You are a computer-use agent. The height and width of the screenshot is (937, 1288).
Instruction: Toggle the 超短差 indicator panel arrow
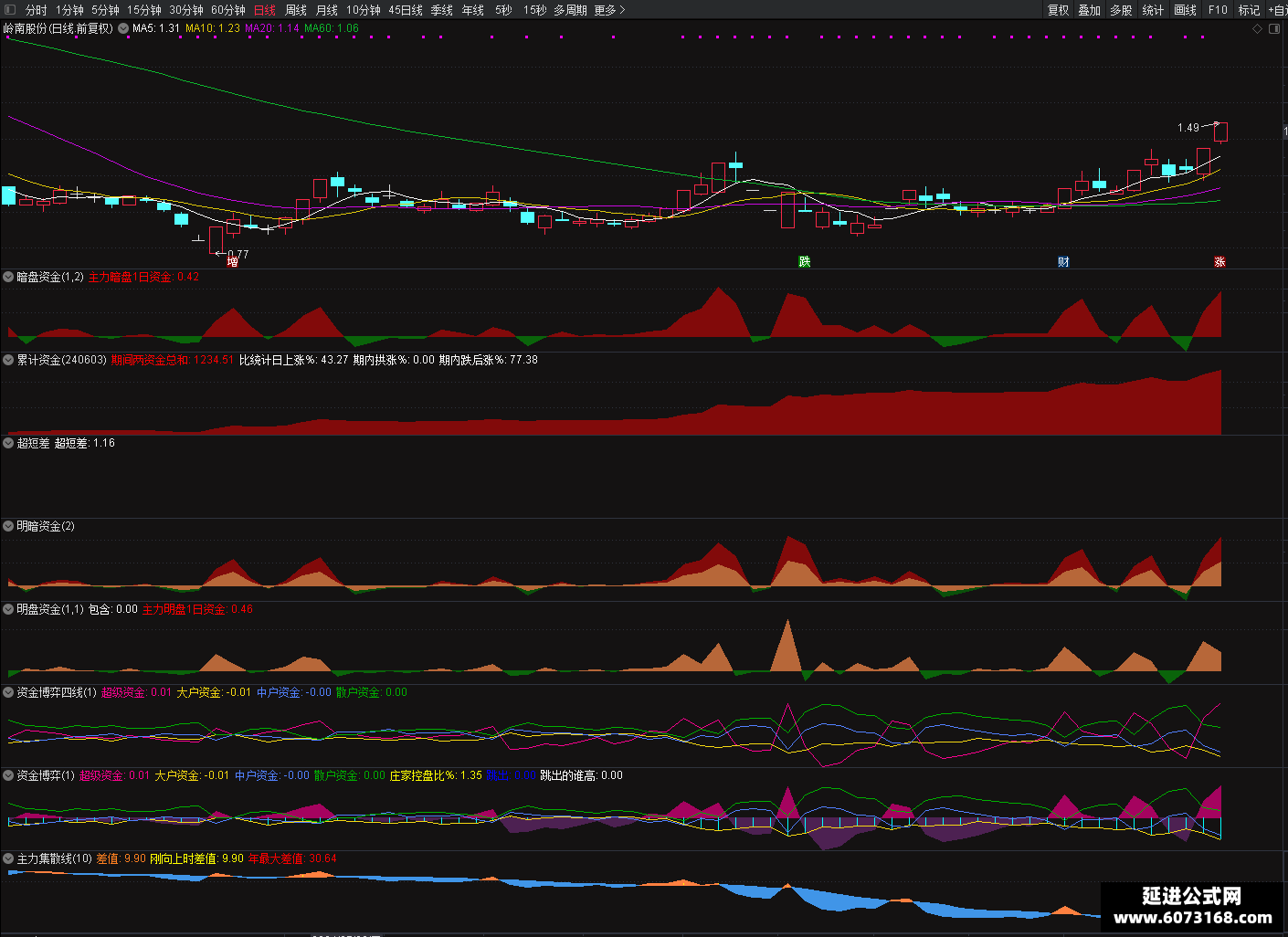pos(9,443)
